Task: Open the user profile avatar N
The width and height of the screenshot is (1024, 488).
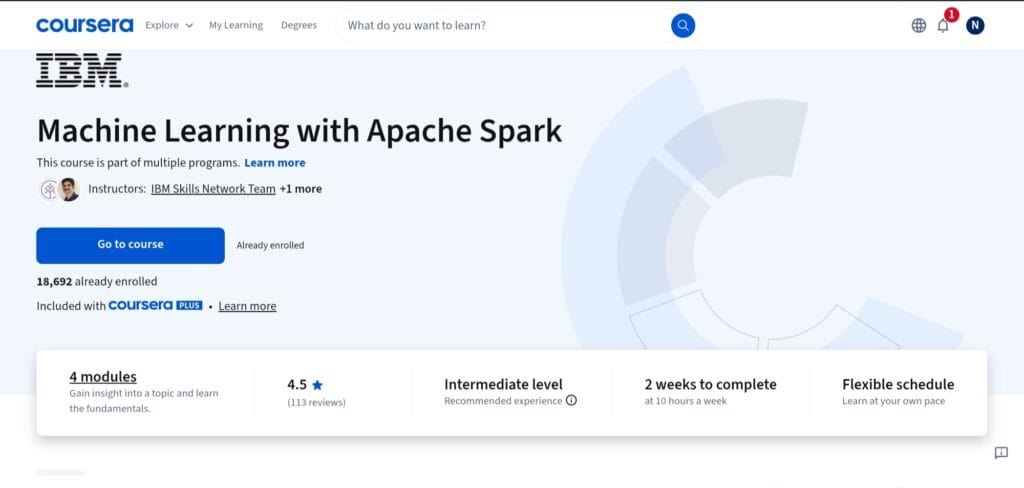Action: (975, 25)
